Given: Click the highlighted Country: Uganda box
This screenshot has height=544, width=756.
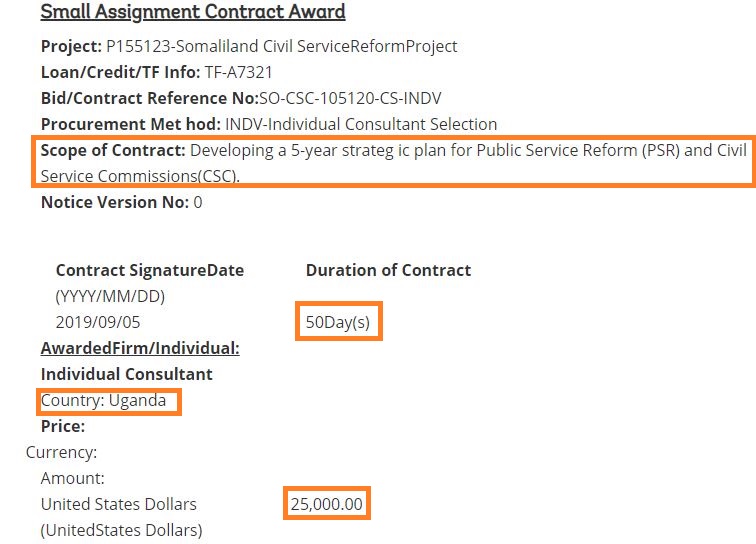Looking at the screenshot, I should click(x=109, y=402).
